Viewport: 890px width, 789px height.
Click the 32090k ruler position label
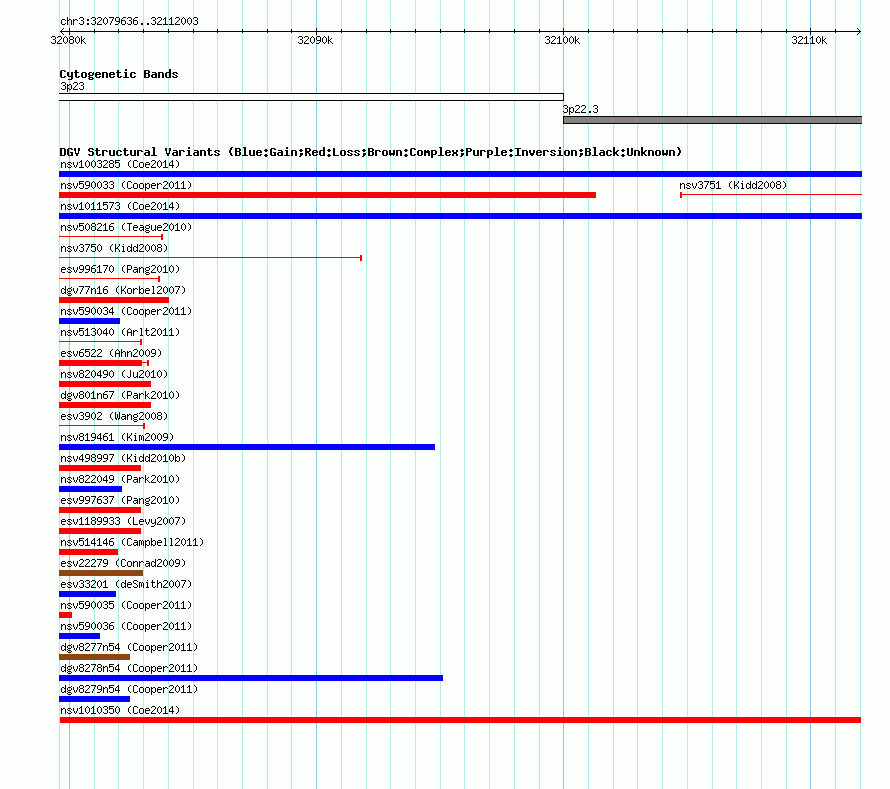315,40
